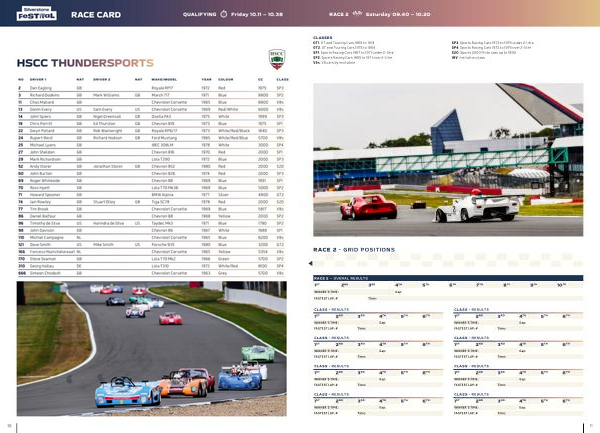Select driver name Tim Brook
The image size is (600, 433).
tap(39, 209)
